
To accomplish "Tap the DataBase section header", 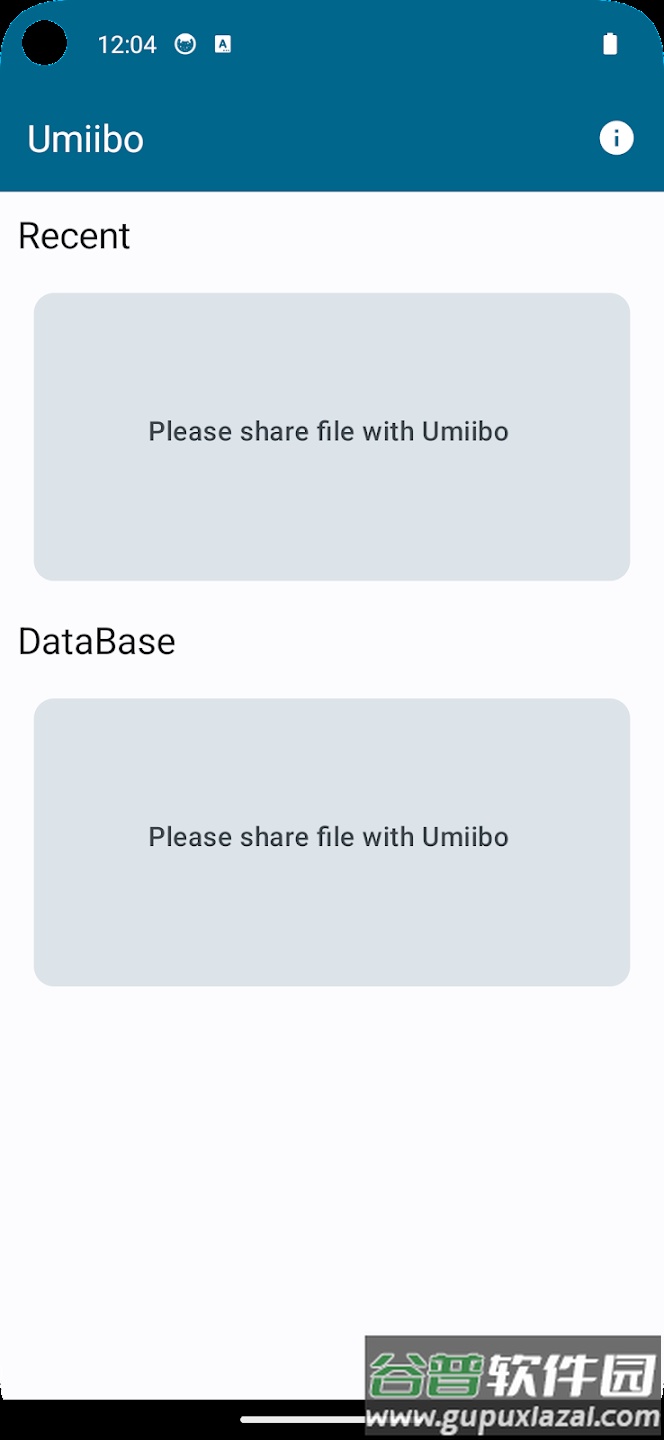I will click(x=97, y=641).
